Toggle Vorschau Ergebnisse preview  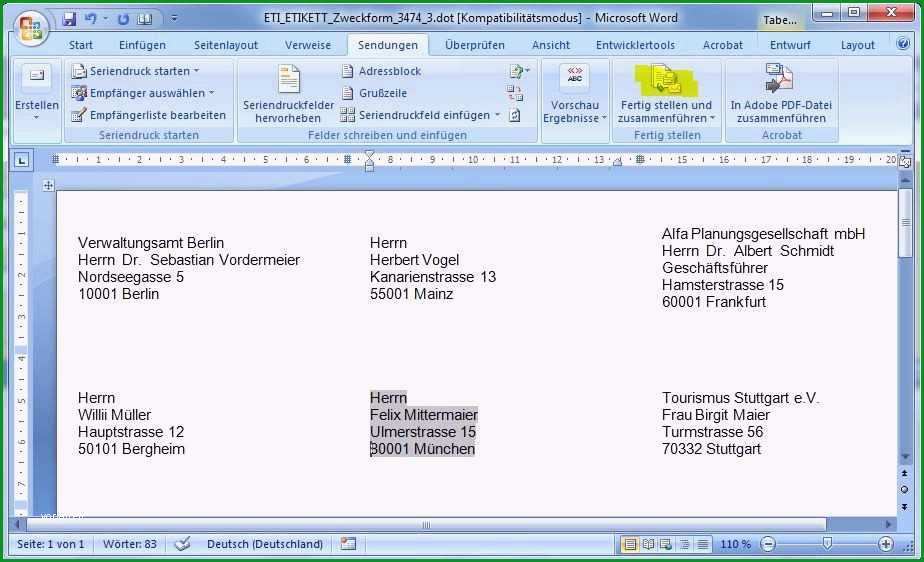pos(575,94)
